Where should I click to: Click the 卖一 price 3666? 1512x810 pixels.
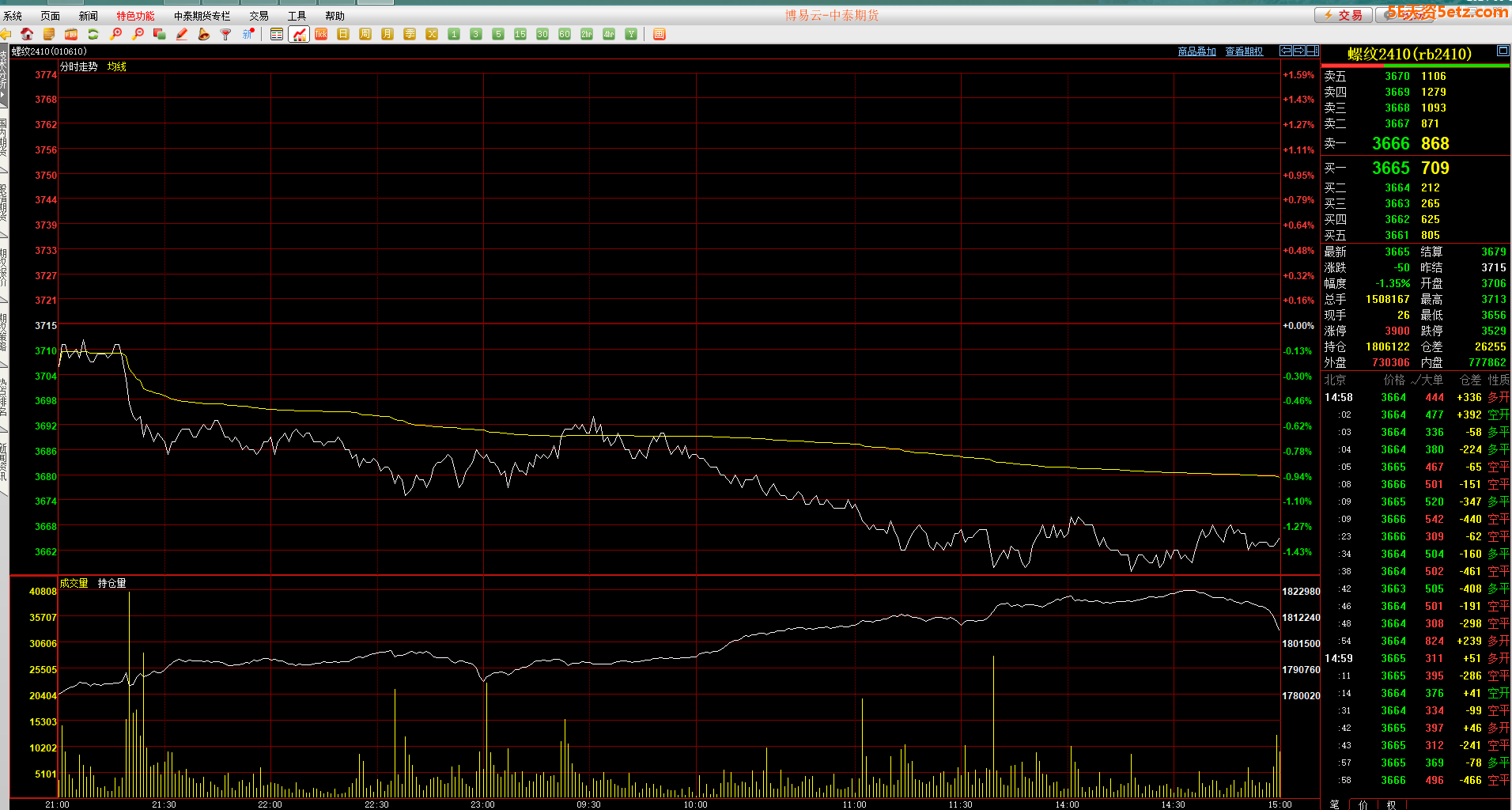1391,143
